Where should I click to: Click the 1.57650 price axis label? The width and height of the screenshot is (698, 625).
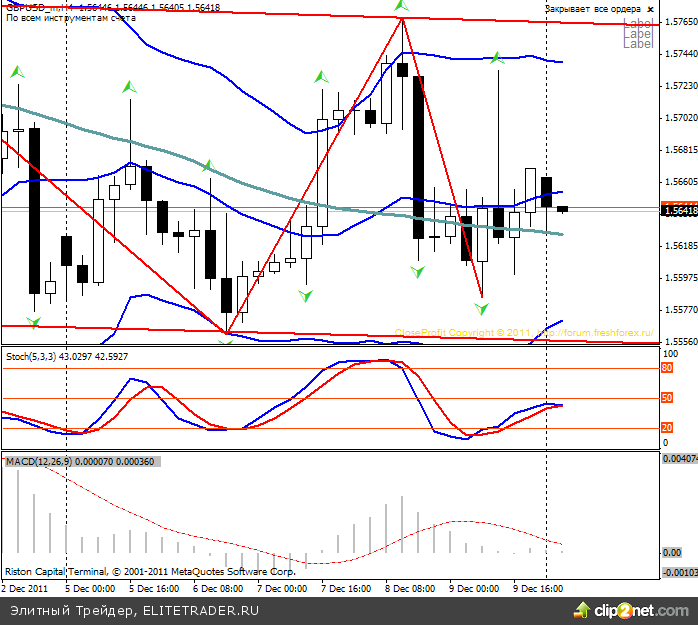click(x=678, y=21)
